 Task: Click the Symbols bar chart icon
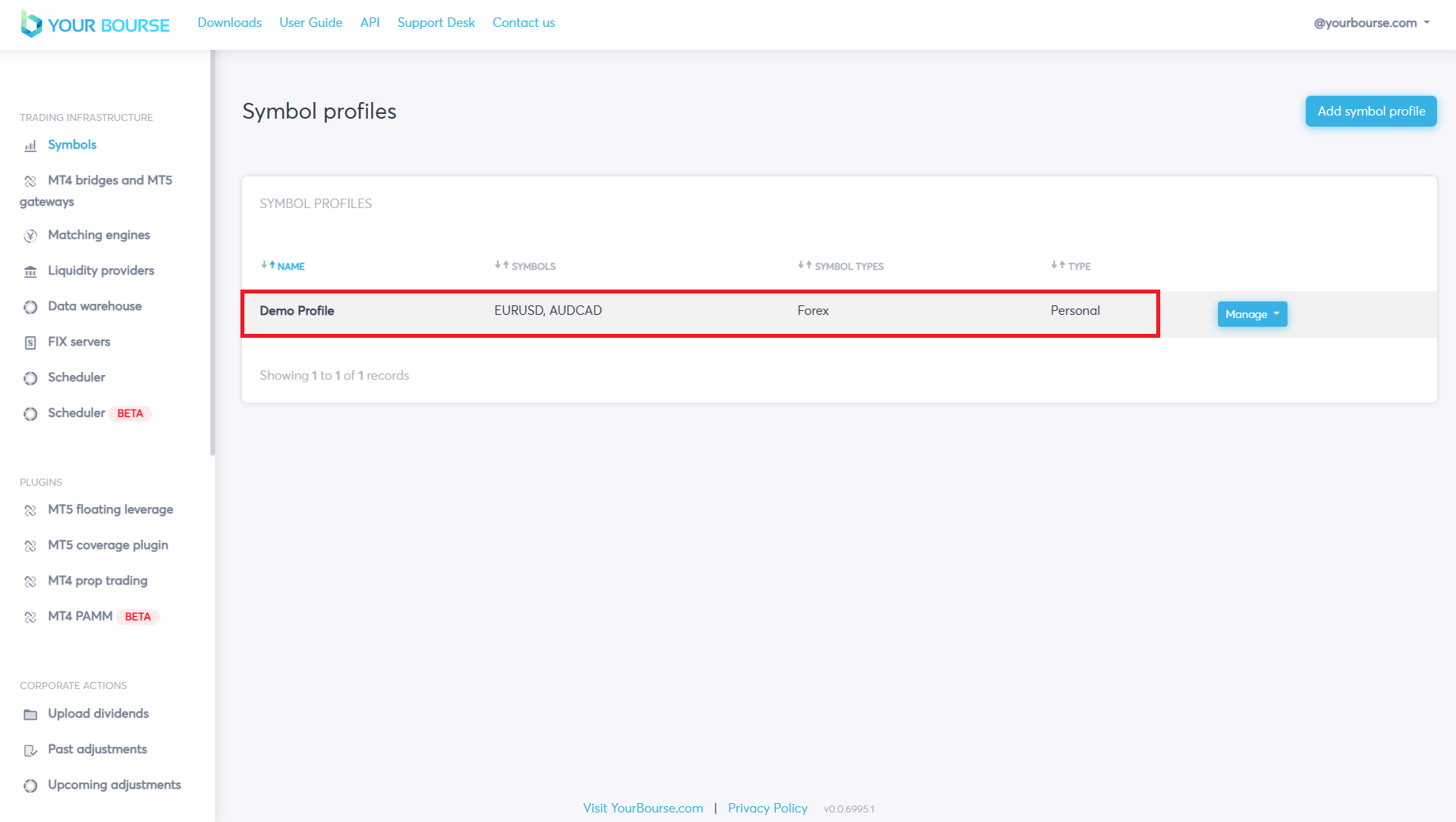point(30,146)
